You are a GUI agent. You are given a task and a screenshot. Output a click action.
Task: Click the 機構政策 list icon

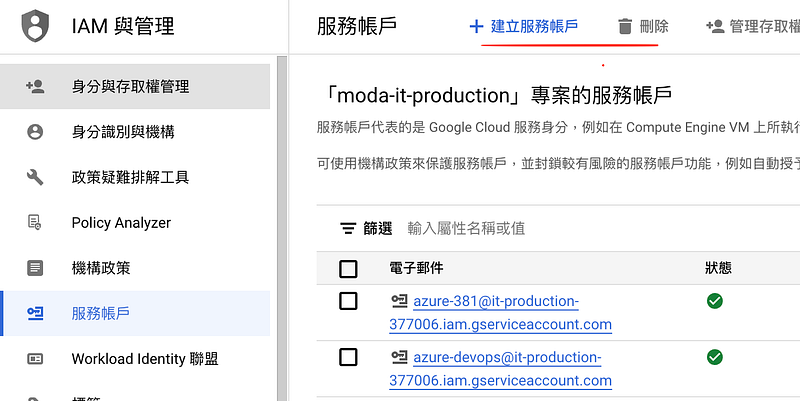35,268
